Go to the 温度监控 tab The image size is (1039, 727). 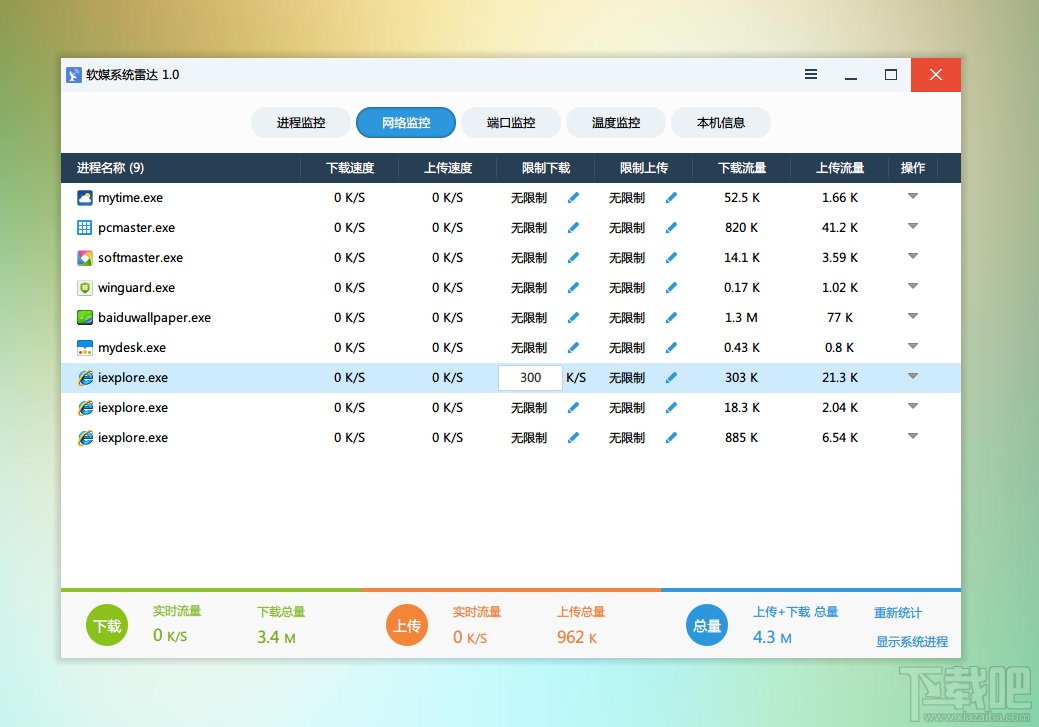616,123
